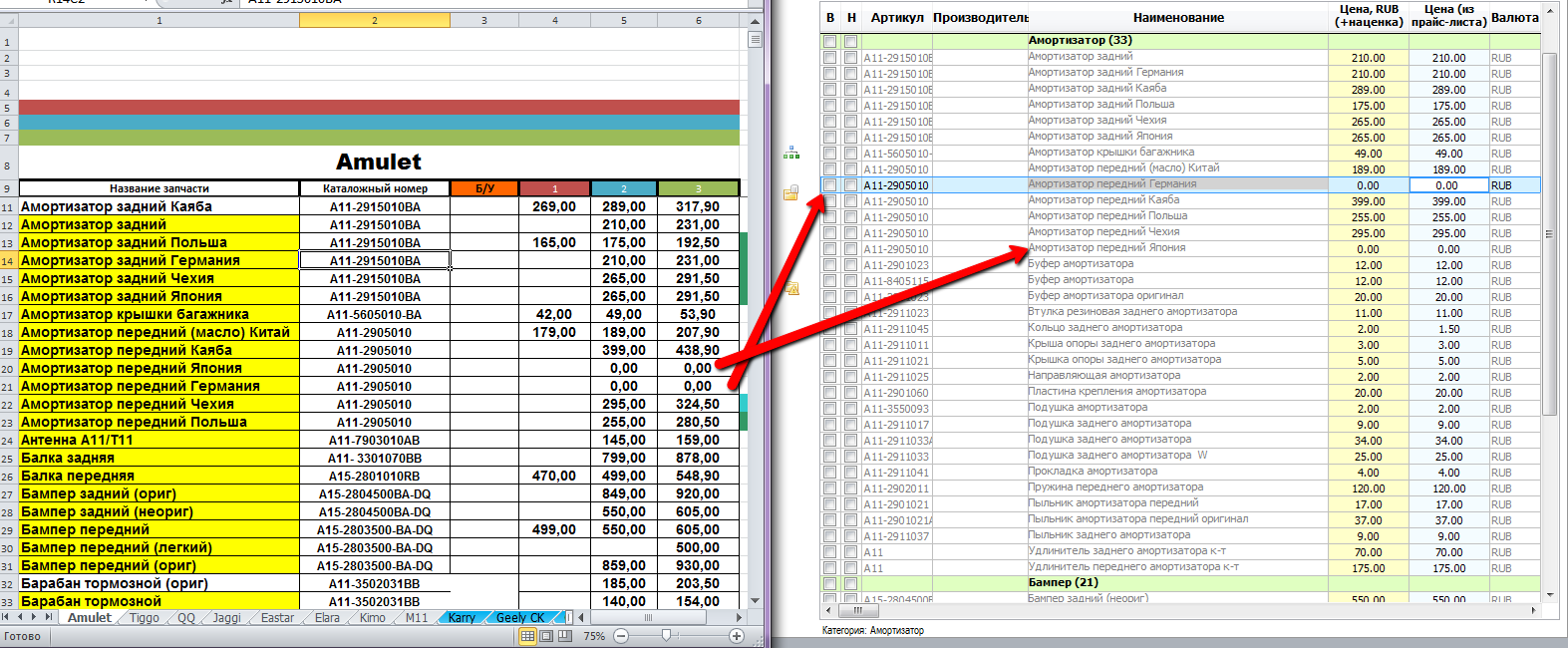1568x648 pixels.
Task: Select Excel column 2 header
Action: tap(375, 20)
